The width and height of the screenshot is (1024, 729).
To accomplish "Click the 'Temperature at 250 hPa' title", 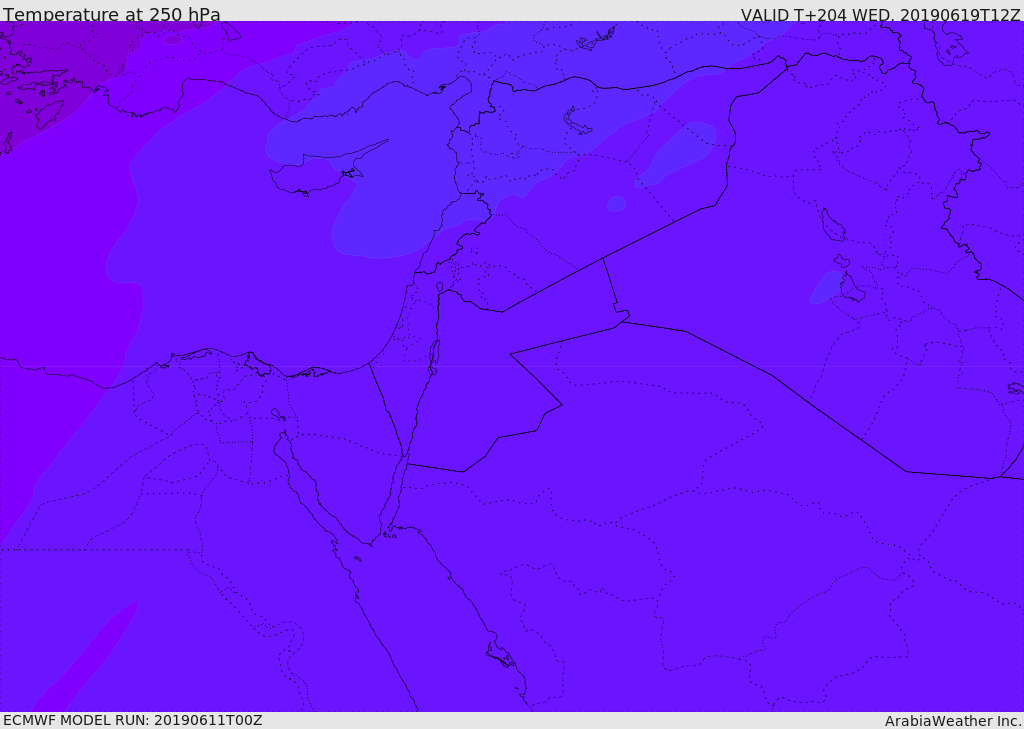I will coord(112,14).
